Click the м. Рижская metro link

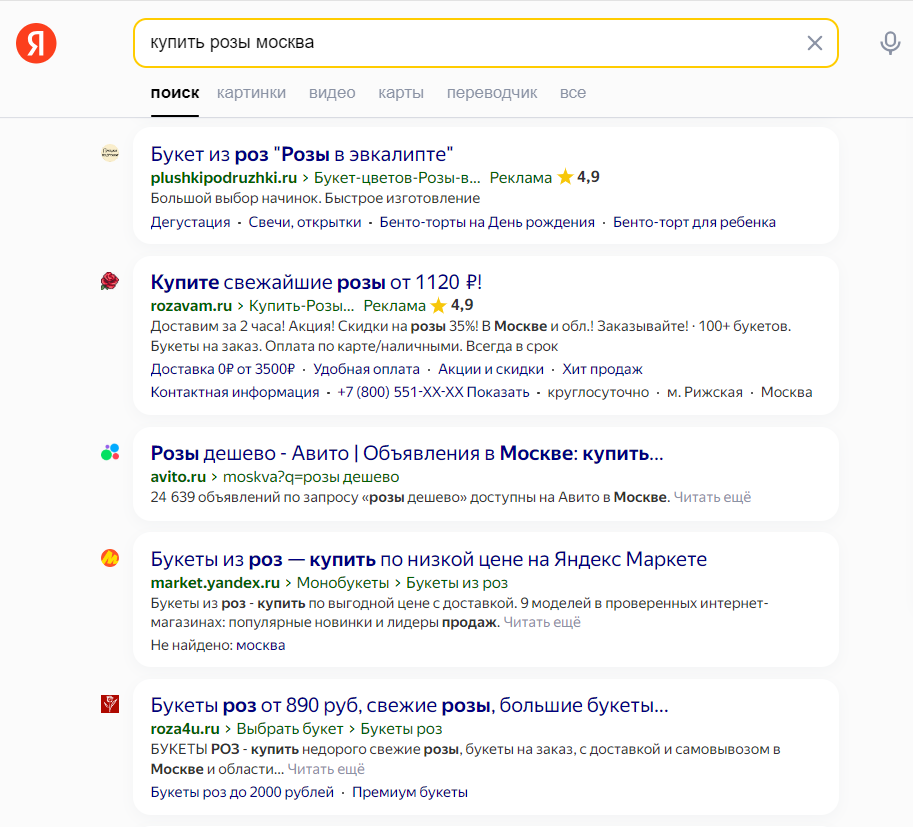(x=705, y=392)
